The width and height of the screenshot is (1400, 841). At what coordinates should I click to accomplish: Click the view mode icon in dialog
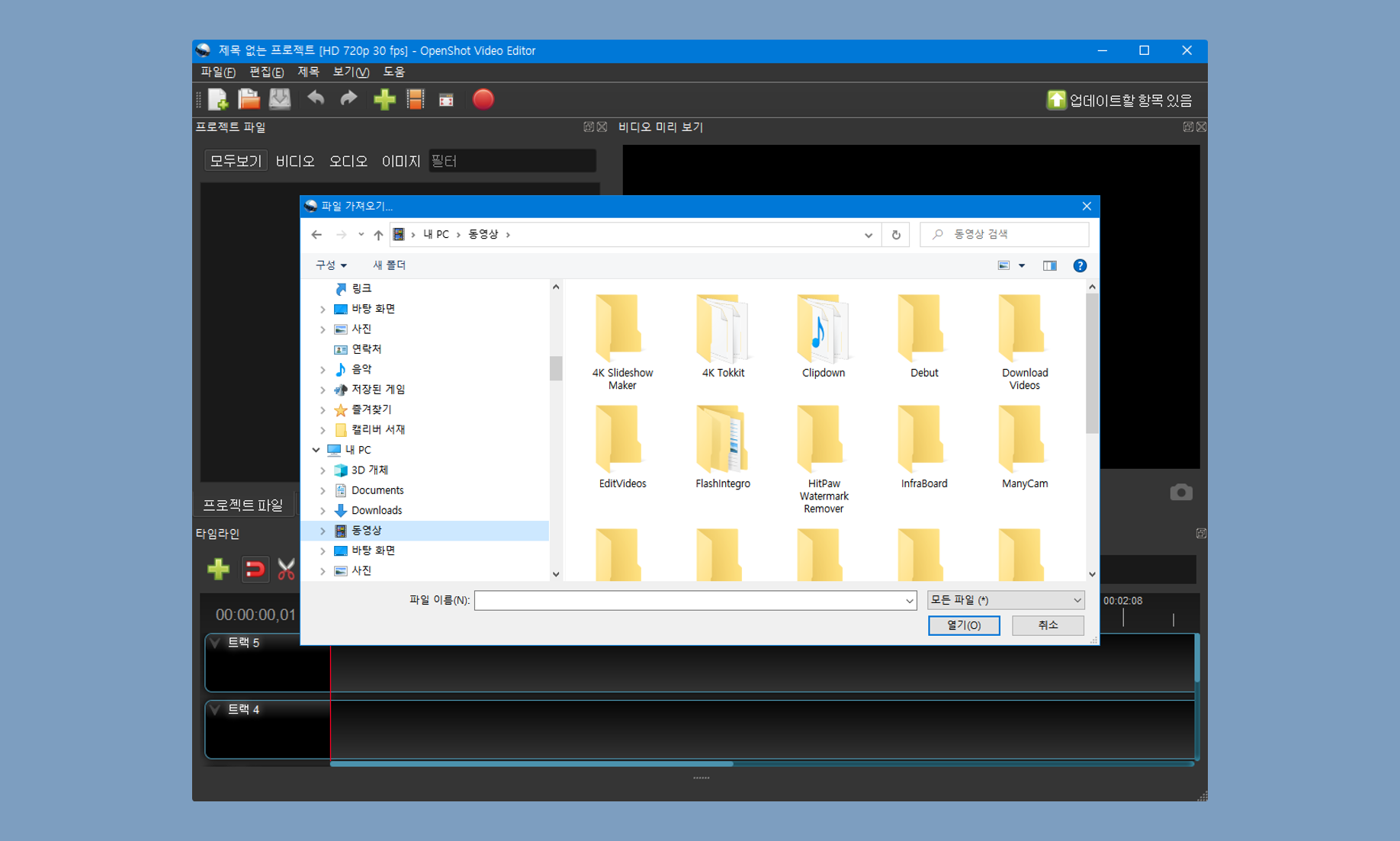(x=1003, y=266)
